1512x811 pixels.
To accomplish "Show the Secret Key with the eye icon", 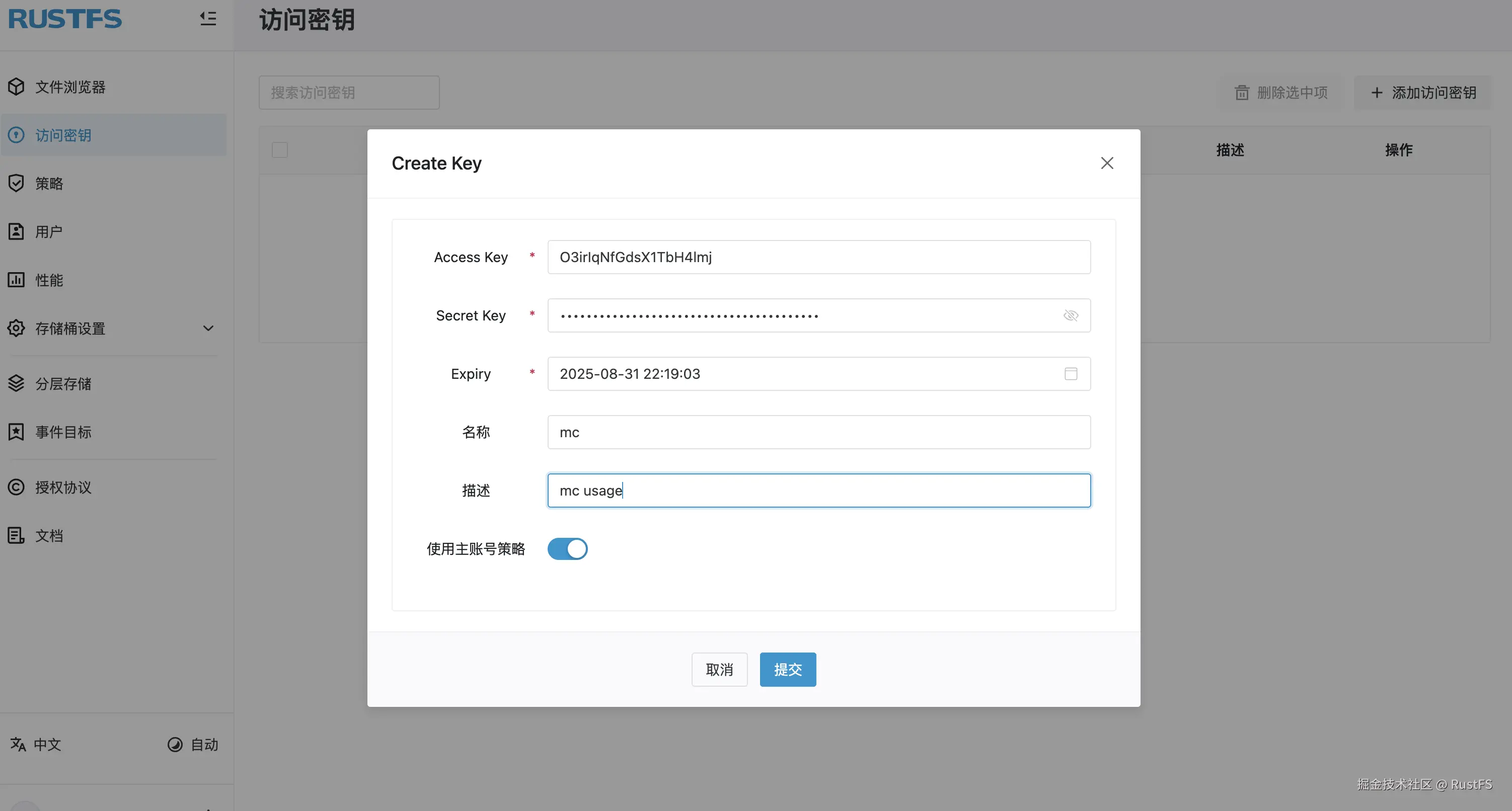I will pos(1071,316).
